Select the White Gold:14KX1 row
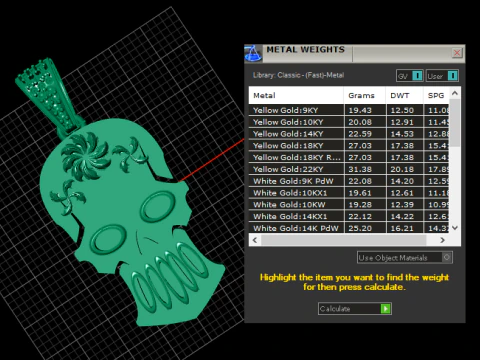480x360 pixels. (349, 217)
